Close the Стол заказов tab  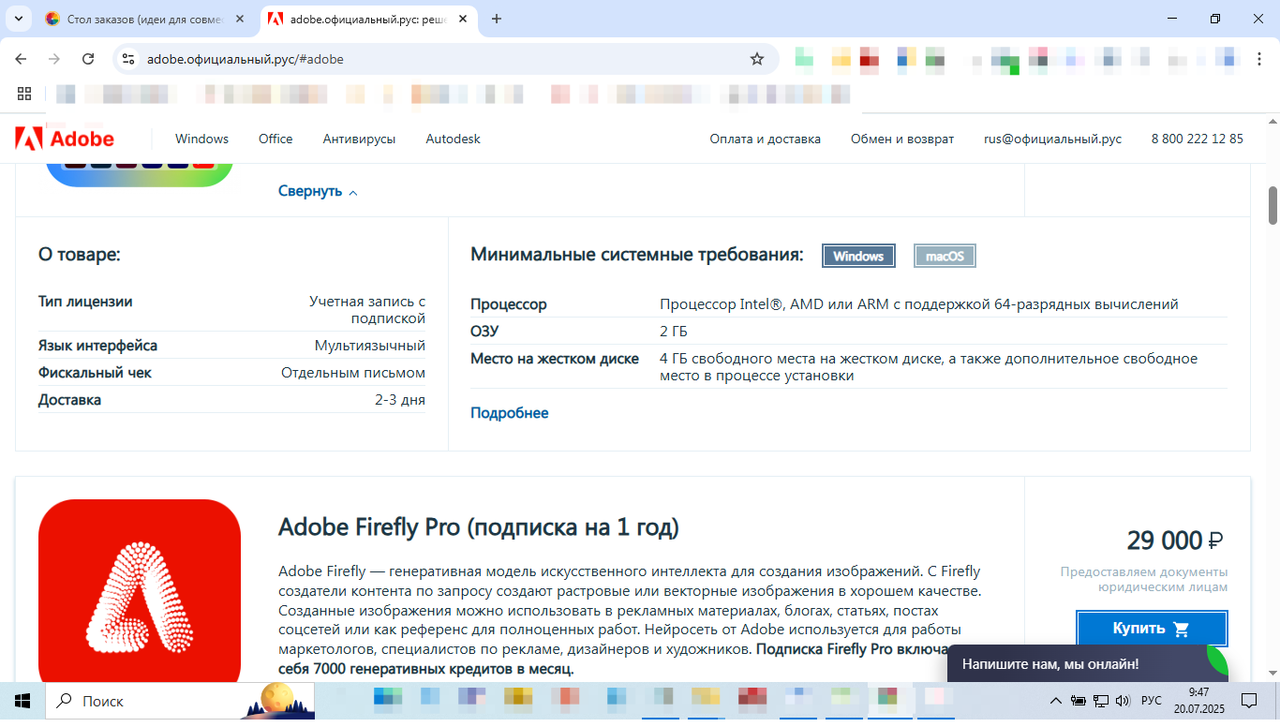(x=241, y=19)
